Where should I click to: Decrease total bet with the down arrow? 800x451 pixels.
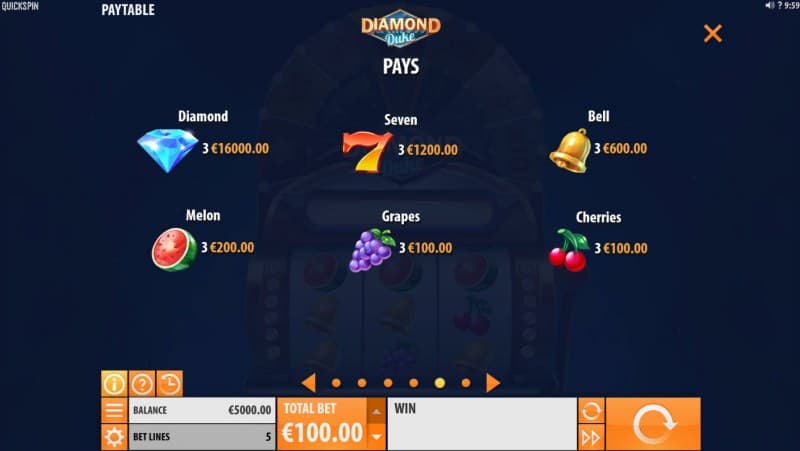[377, 437]
